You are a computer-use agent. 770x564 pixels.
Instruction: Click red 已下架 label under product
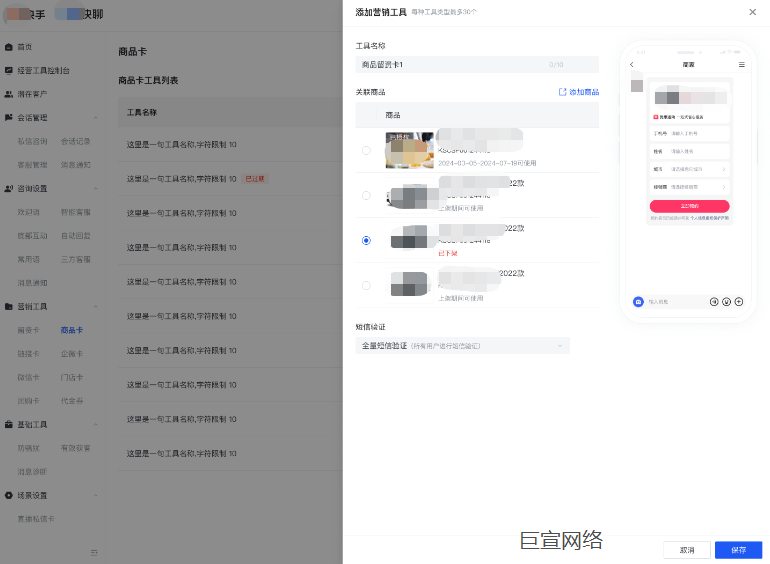(x=448, y=253)
